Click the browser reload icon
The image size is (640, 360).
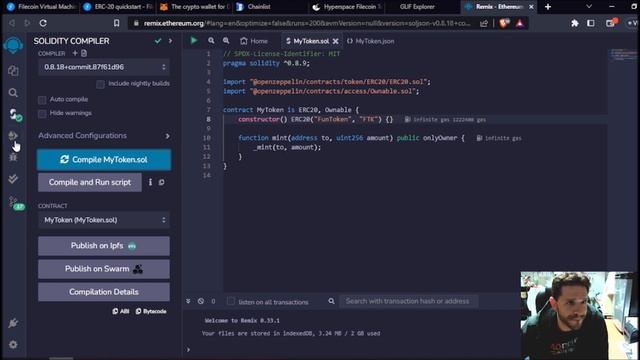tap(43, 23)
